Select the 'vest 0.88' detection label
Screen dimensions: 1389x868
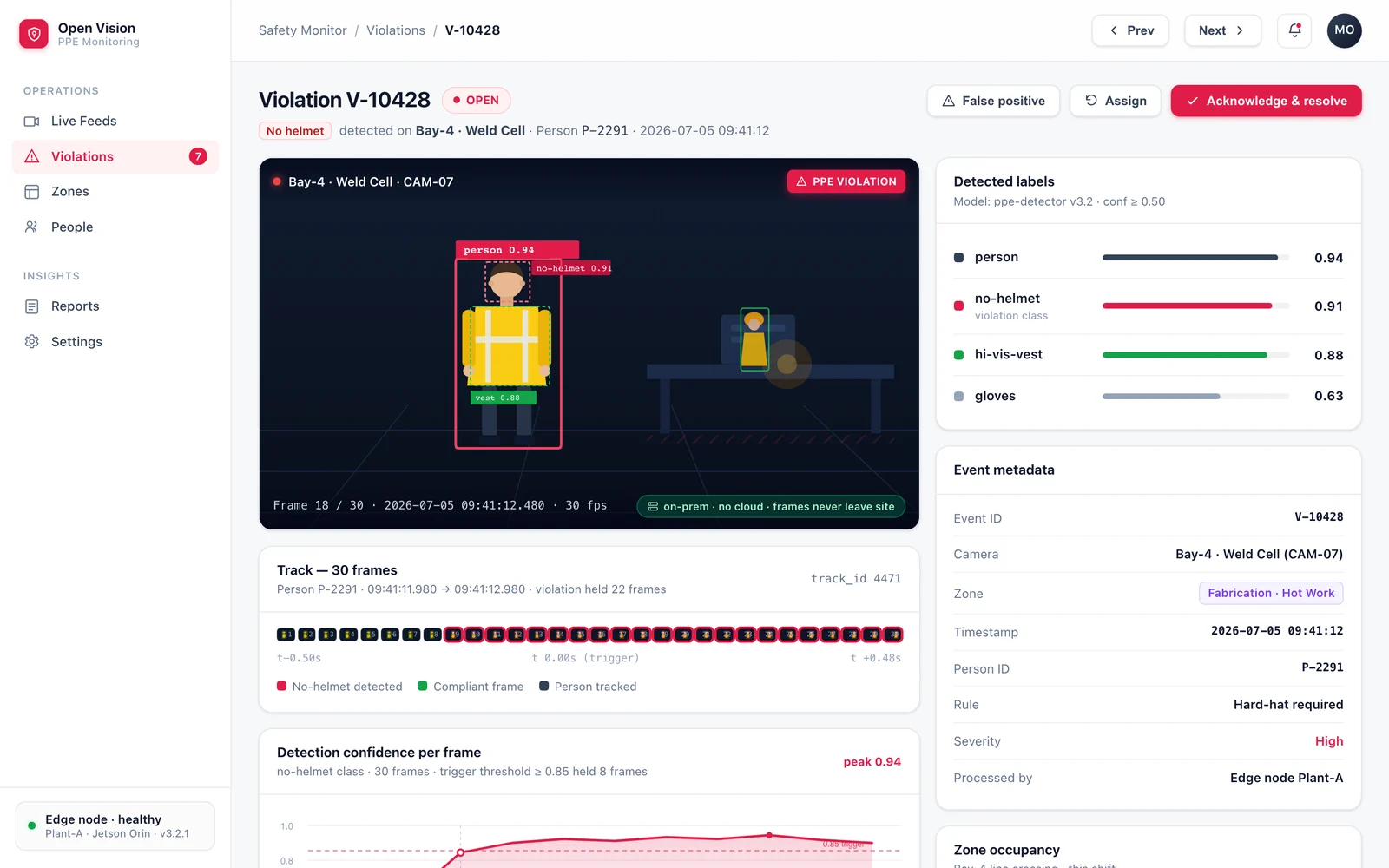click(x=504, y=398)
